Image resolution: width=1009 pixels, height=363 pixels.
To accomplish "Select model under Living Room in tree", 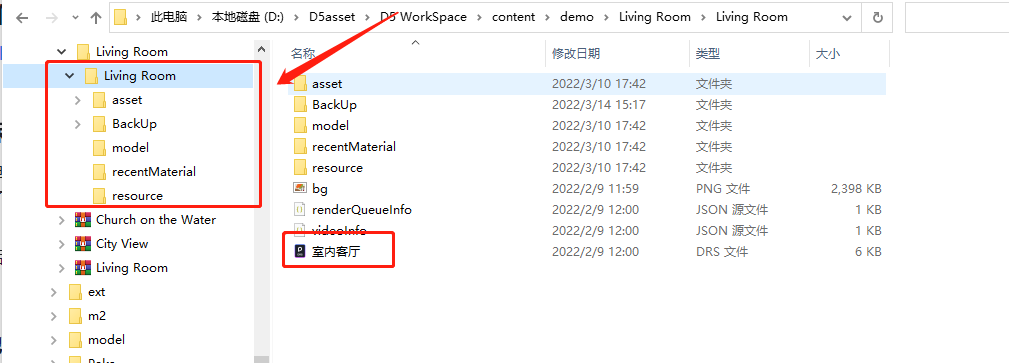I will (130, 147).
